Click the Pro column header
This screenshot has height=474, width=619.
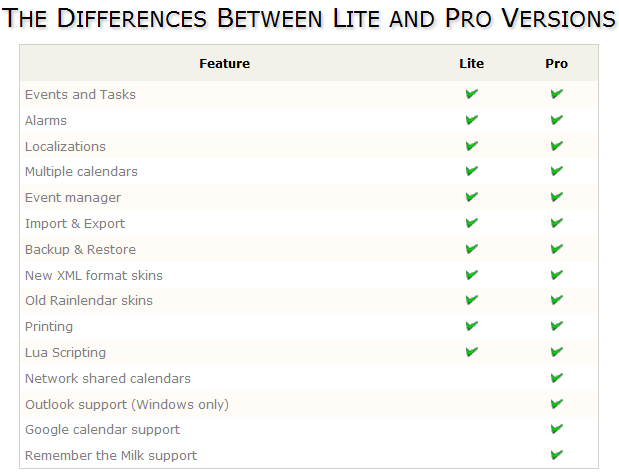tap(557, 63)
